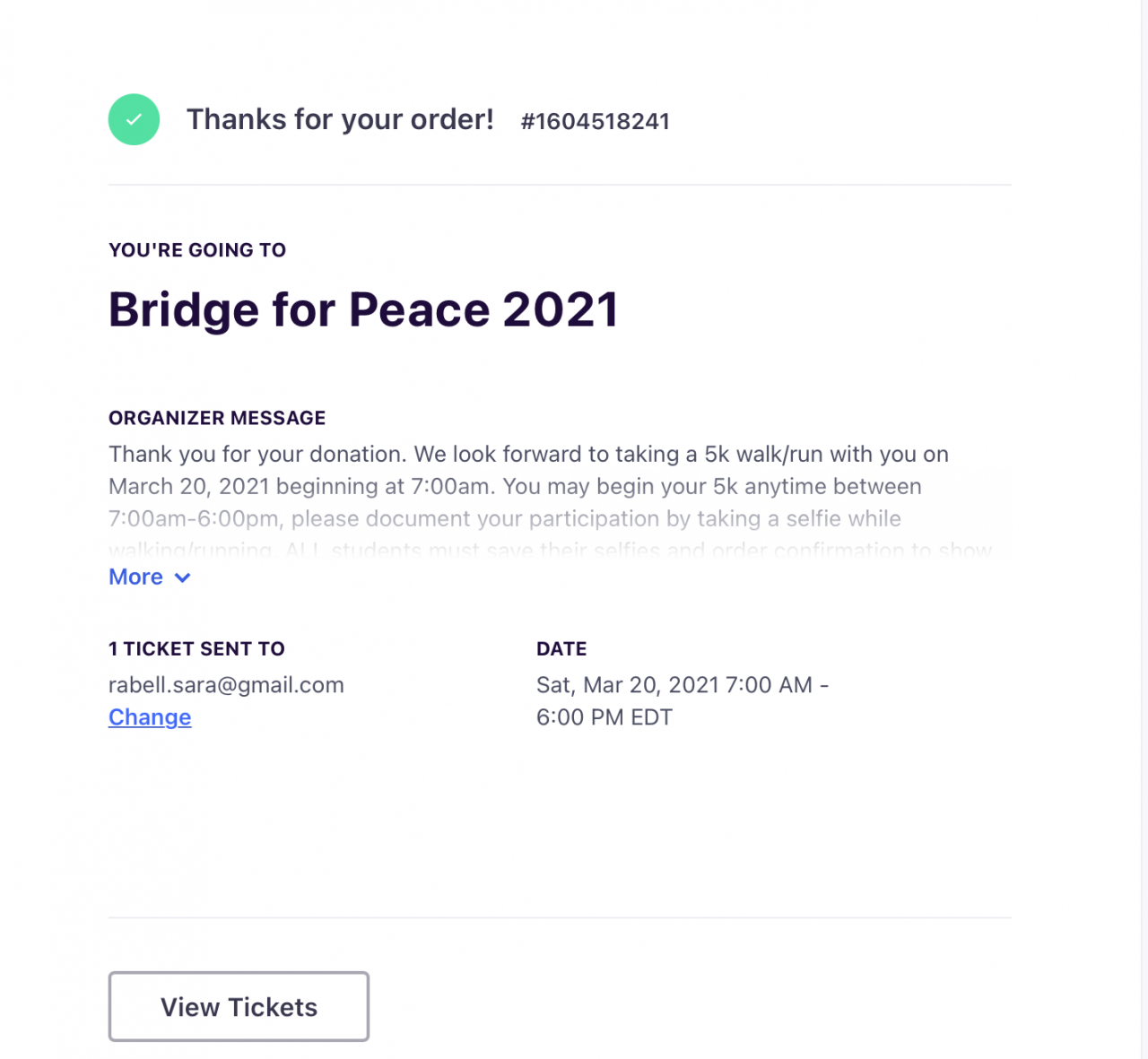Click the 1 TICKET SENT TO label
This screenshot has width=1148, height=1059.
[196, 648]
